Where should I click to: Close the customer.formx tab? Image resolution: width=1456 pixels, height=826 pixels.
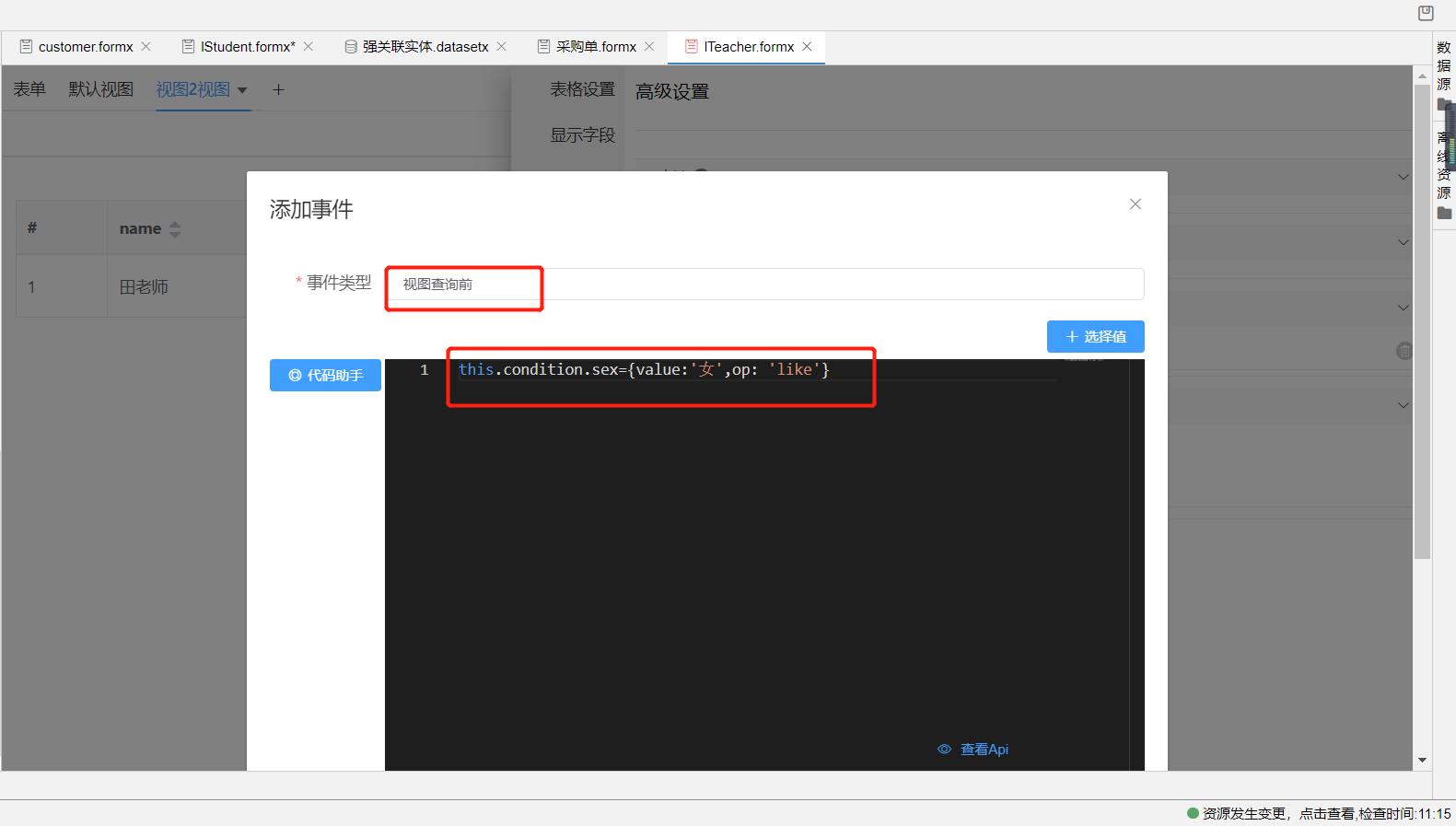[146, 46]
